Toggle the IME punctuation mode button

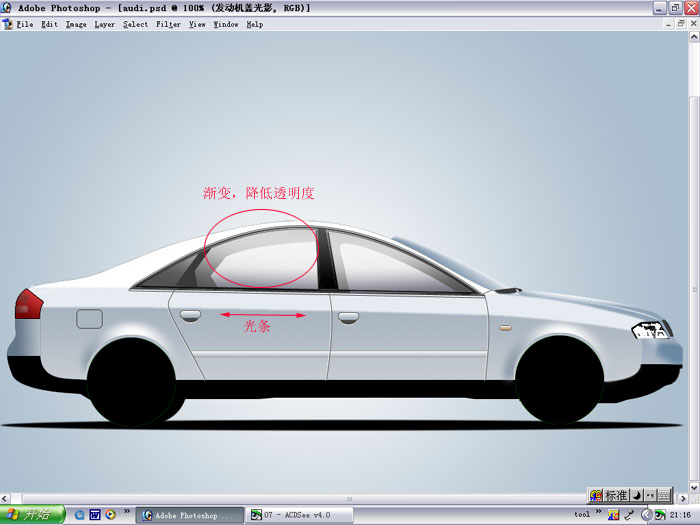point(650,495)
